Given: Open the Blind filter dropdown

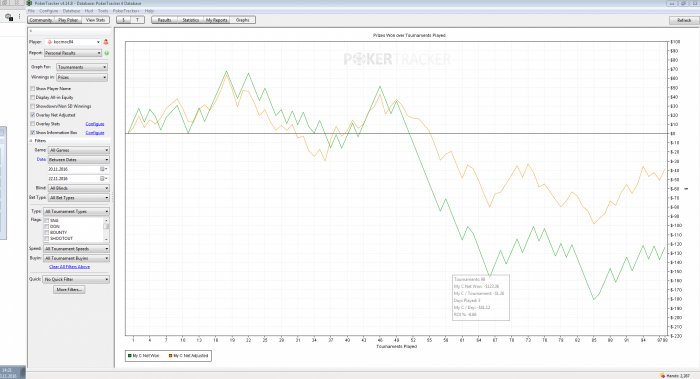Looking at the screenshot, I should coord(79,188).
